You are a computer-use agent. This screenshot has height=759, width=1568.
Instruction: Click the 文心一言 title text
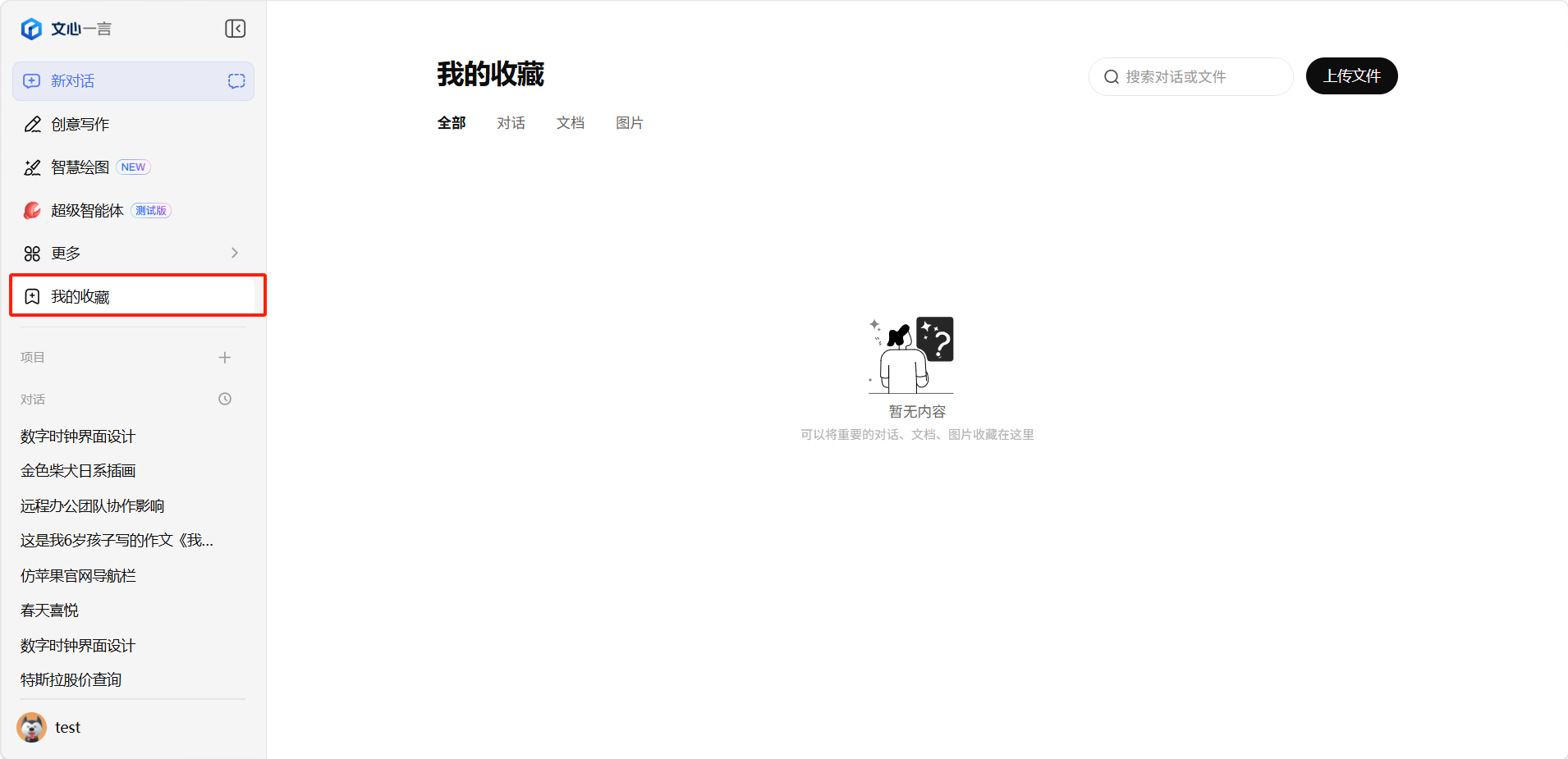pyautogui.click(x=81, y=29)
